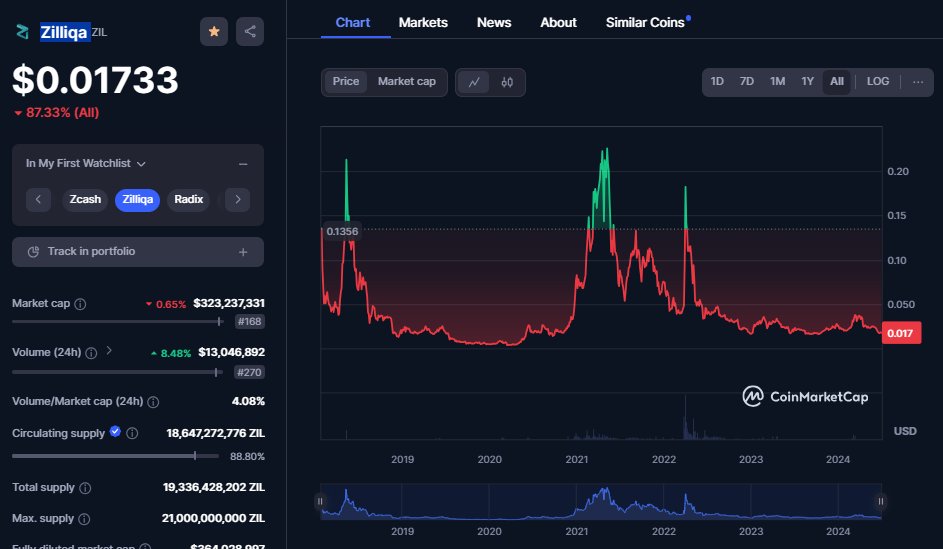Open the Chart tab
Viewport: 943px width, 549px height.
(x=352, y=23)
